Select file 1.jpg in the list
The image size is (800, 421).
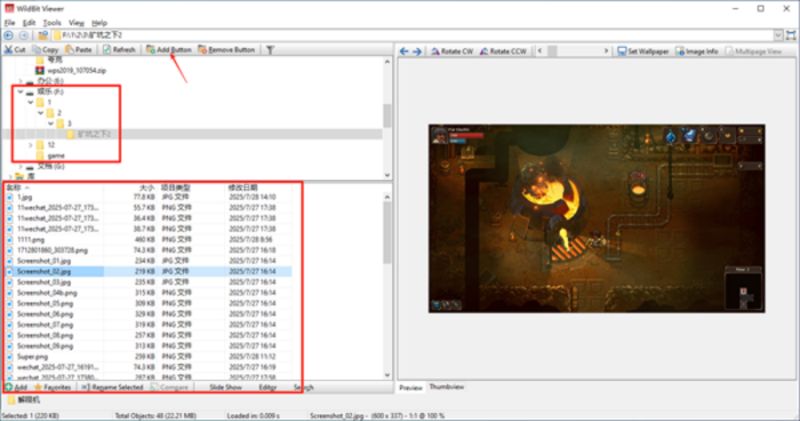coord(24,197)
